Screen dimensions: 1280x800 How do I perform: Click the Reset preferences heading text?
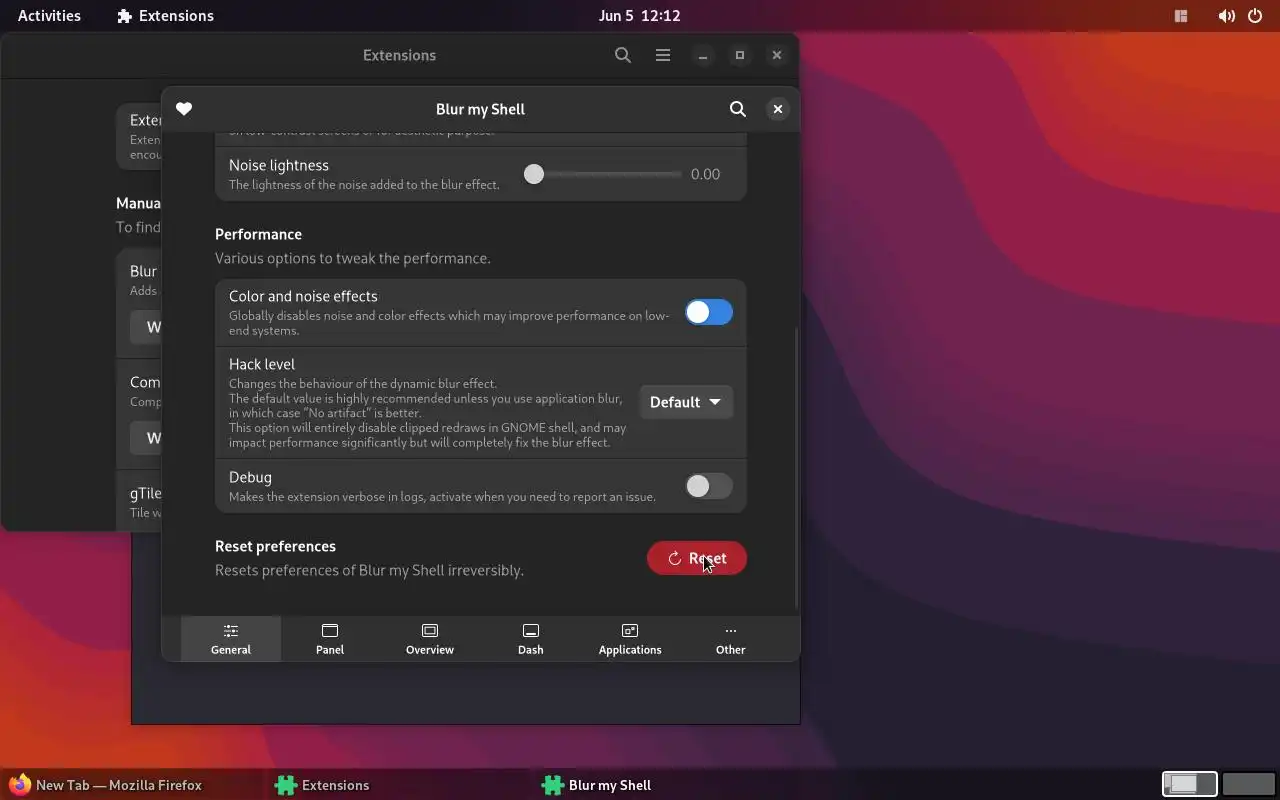point(275,546)
